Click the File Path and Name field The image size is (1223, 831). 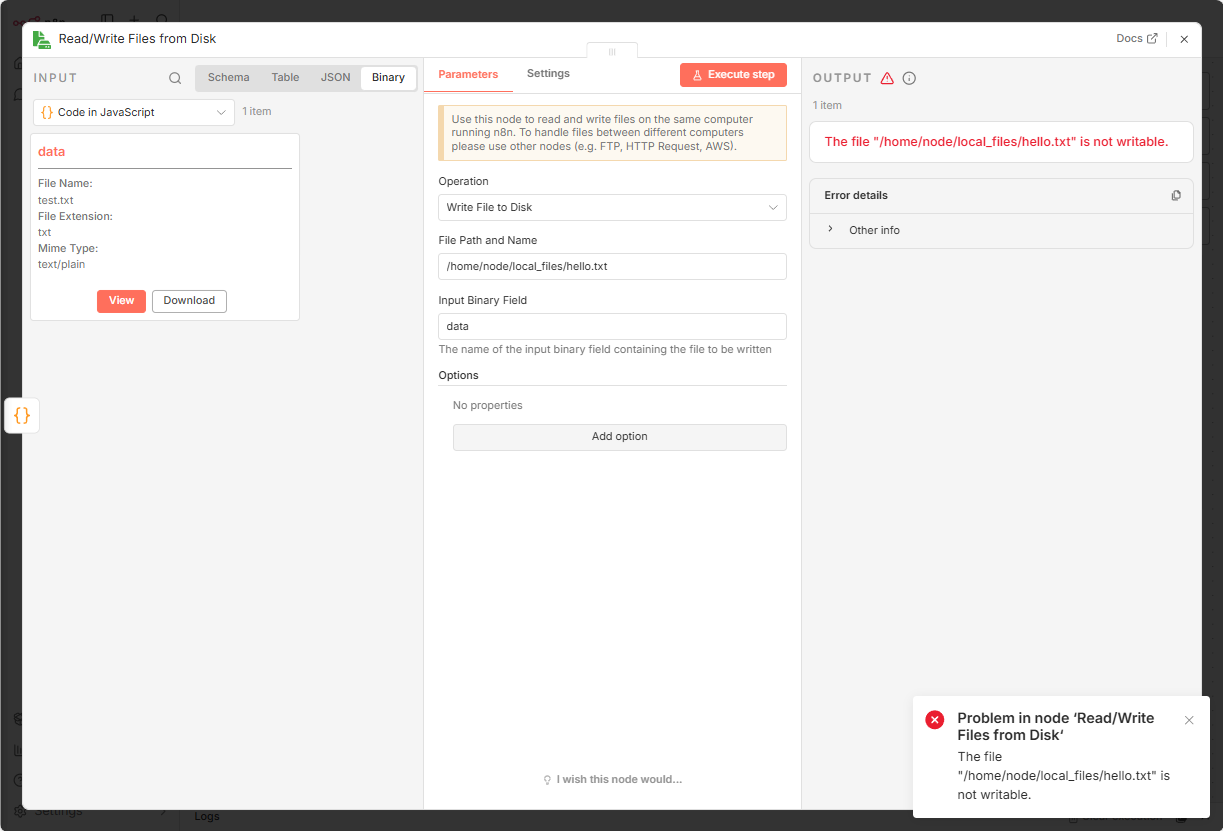tap(612, 266)
